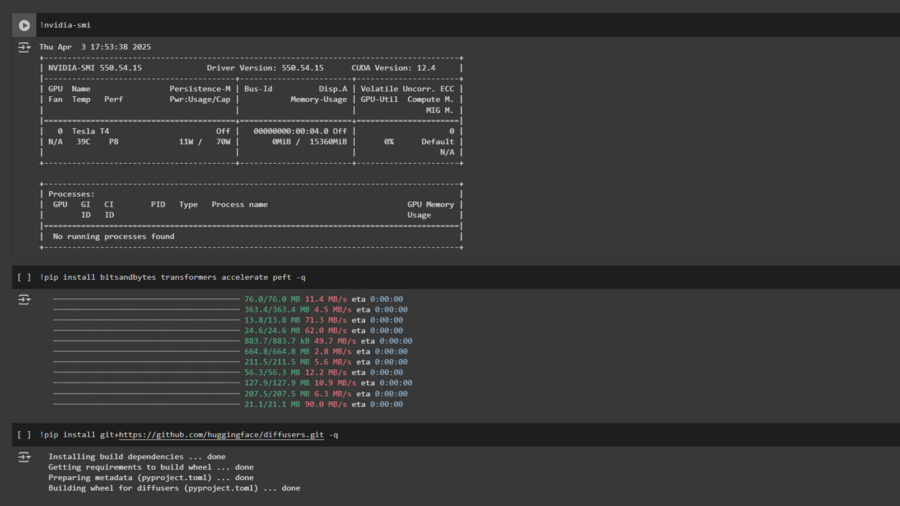This screenshot has height=506, width=900.
Task: Click the 664.8/664.8 MB download progress bar
Action: [146, 352]
